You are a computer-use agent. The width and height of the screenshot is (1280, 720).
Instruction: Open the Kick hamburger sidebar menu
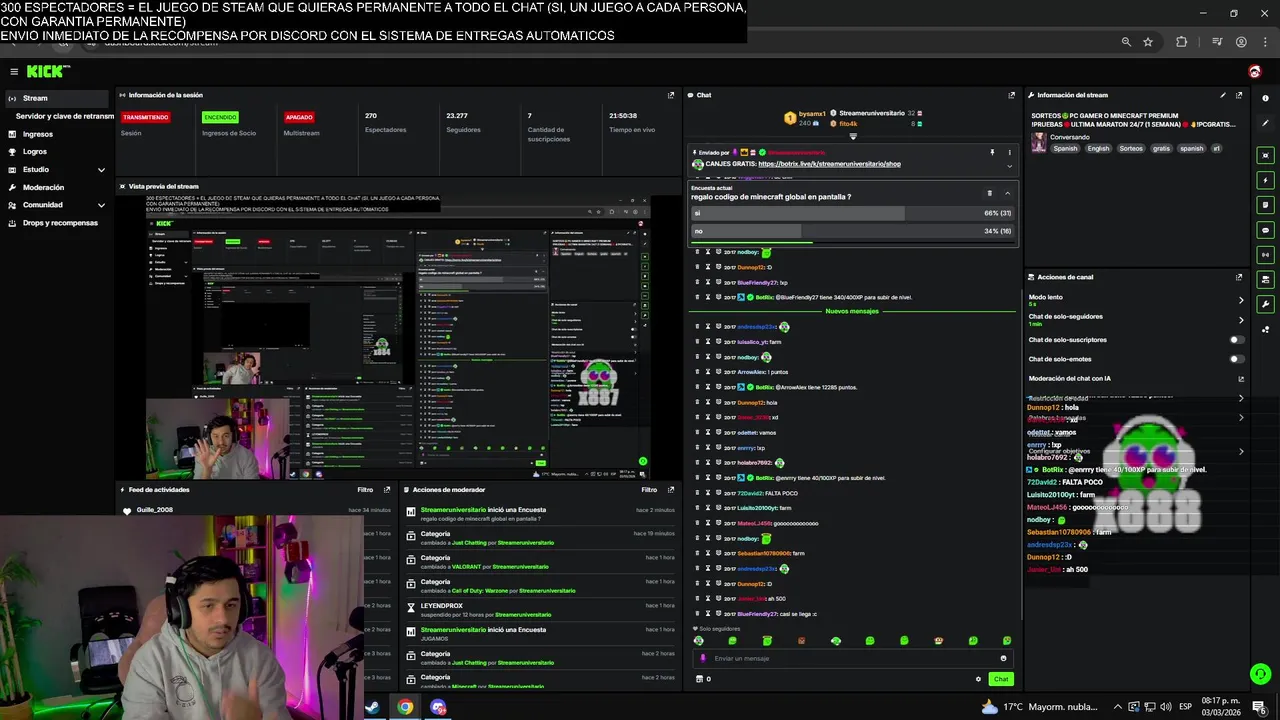pyautogui.click(x=14, y=71)
